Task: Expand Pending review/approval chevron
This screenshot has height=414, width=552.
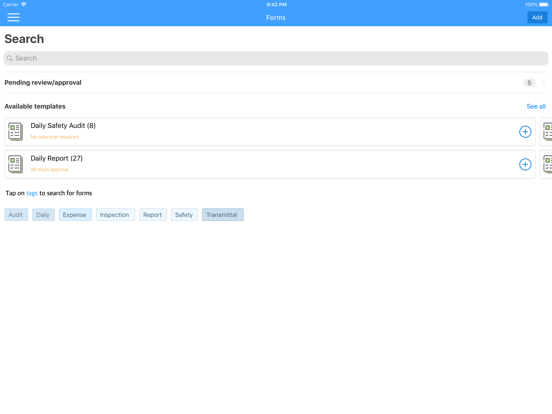Action: (543, 83)
